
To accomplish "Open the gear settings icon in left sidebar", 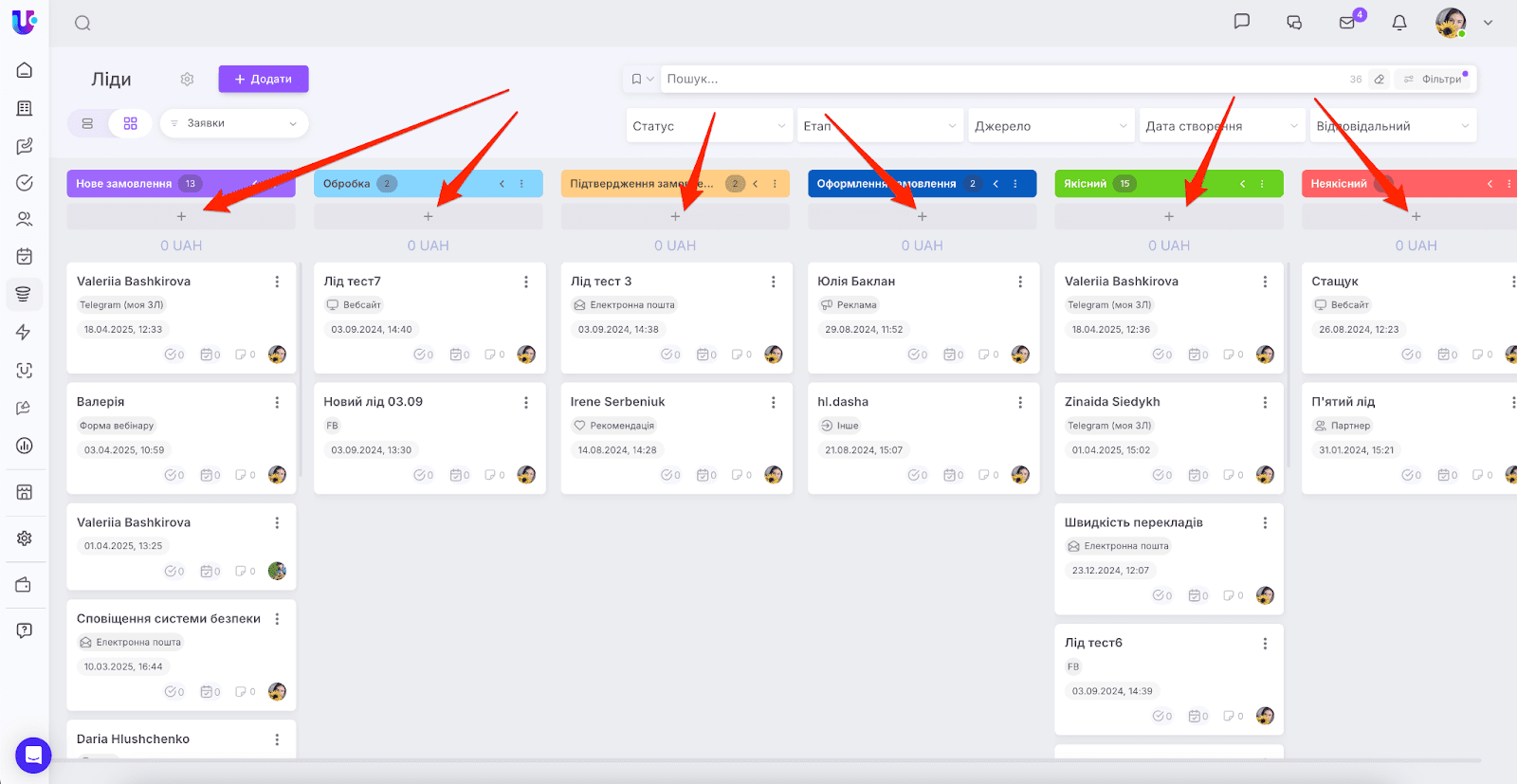I will [25, 538].
